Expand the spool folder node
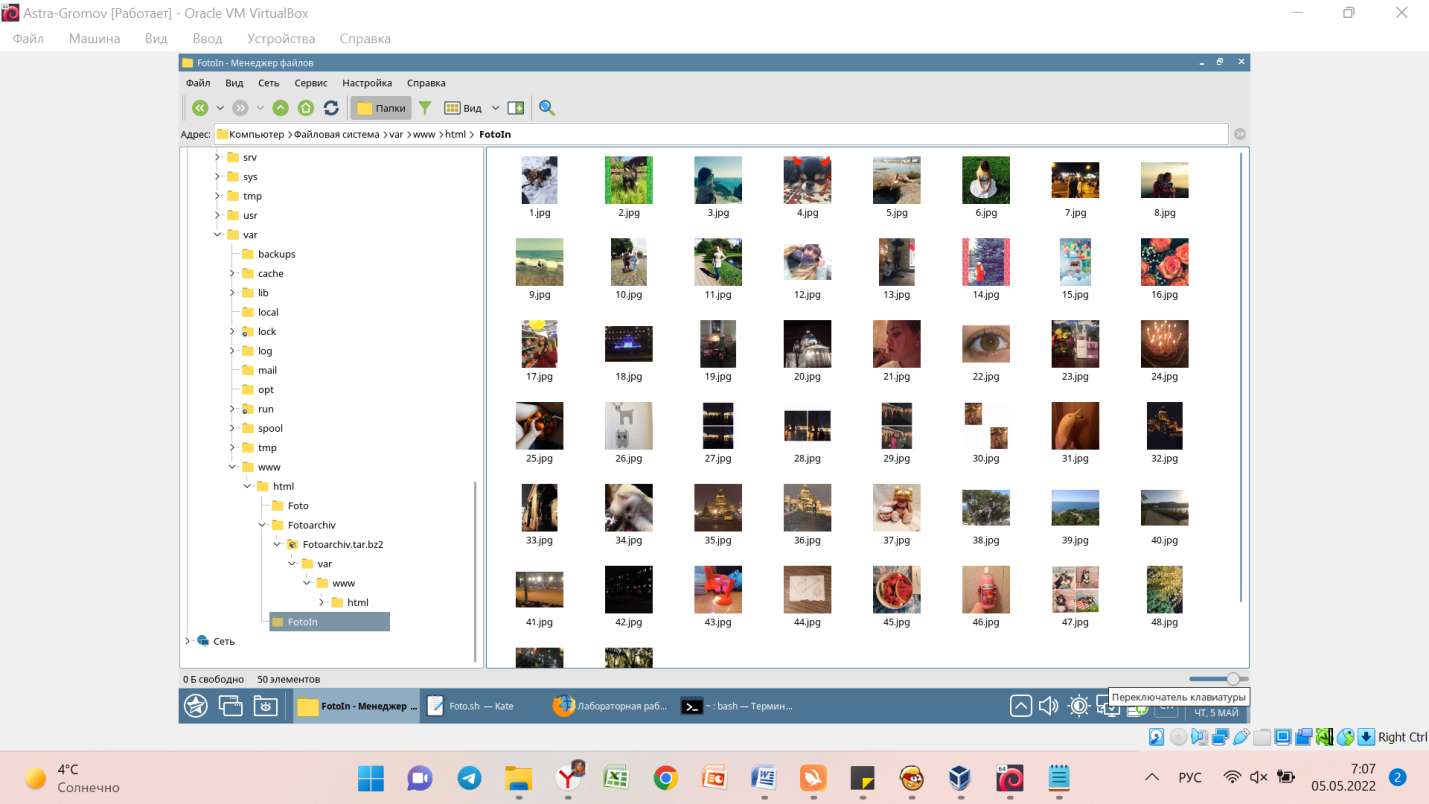 (x=233, y=429)
